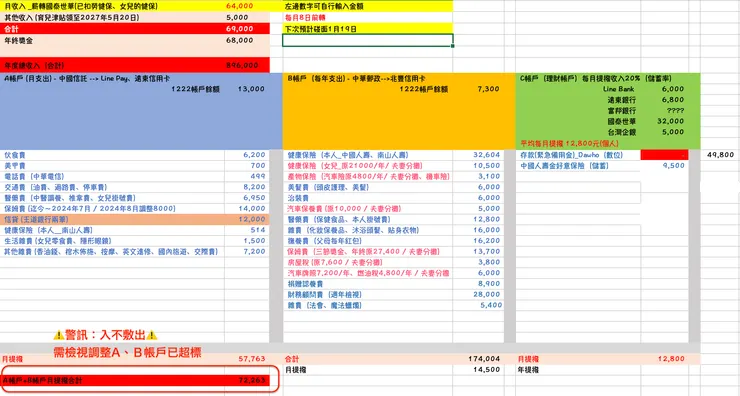The image size is (740, 396).
Task: Select the C帳戶 月提撥 amount 12,800
Action: [x=671, y=359]
